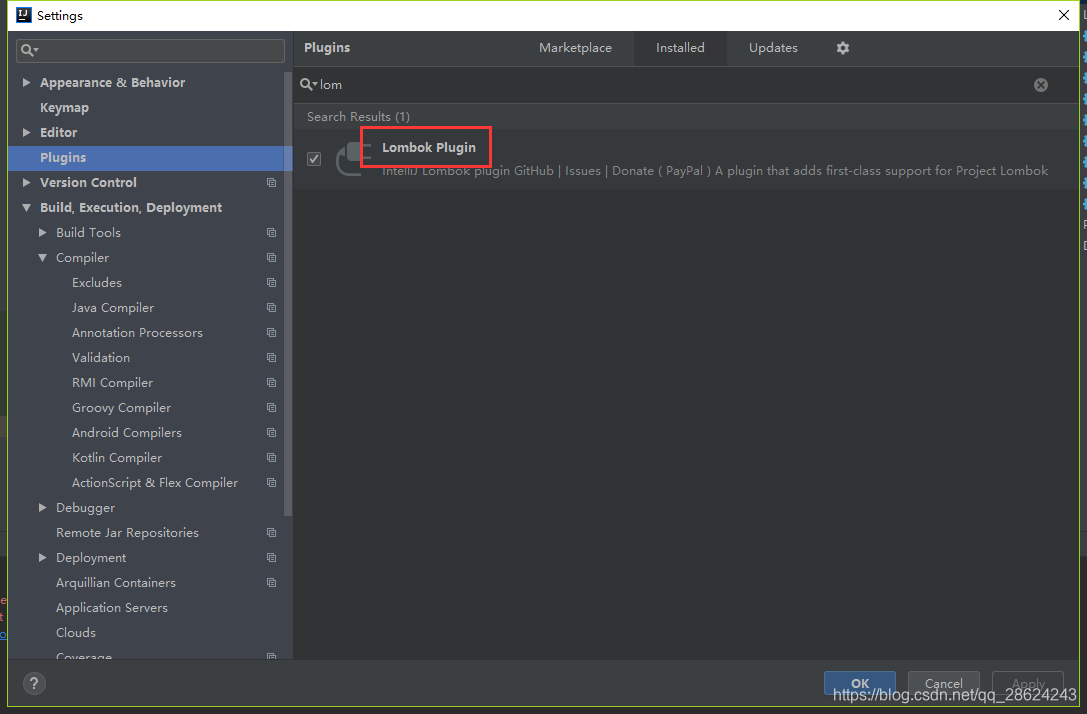Expand the Editor section arrow
The image size is (1087, 714).
[x=26, y=132]
